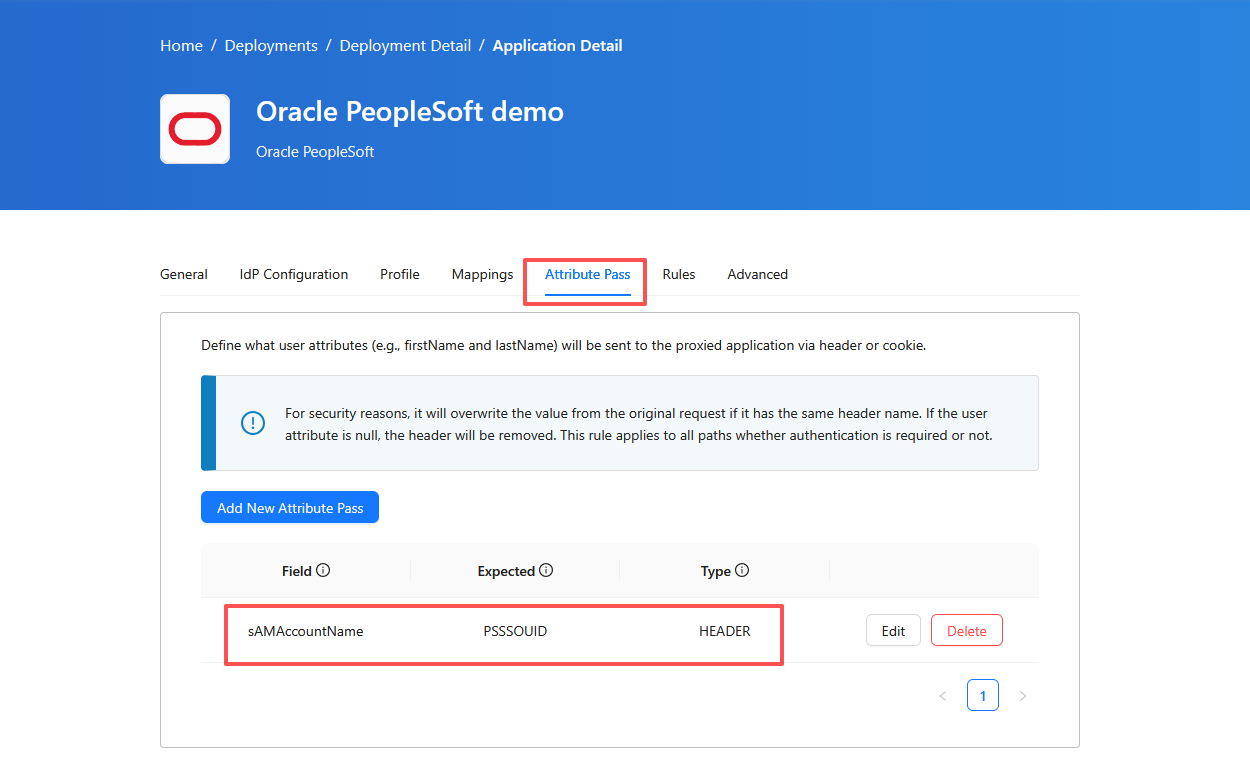The image size is (1250, 766).
Task: Select the Attribute Pass tab
Action: (588, 274)
